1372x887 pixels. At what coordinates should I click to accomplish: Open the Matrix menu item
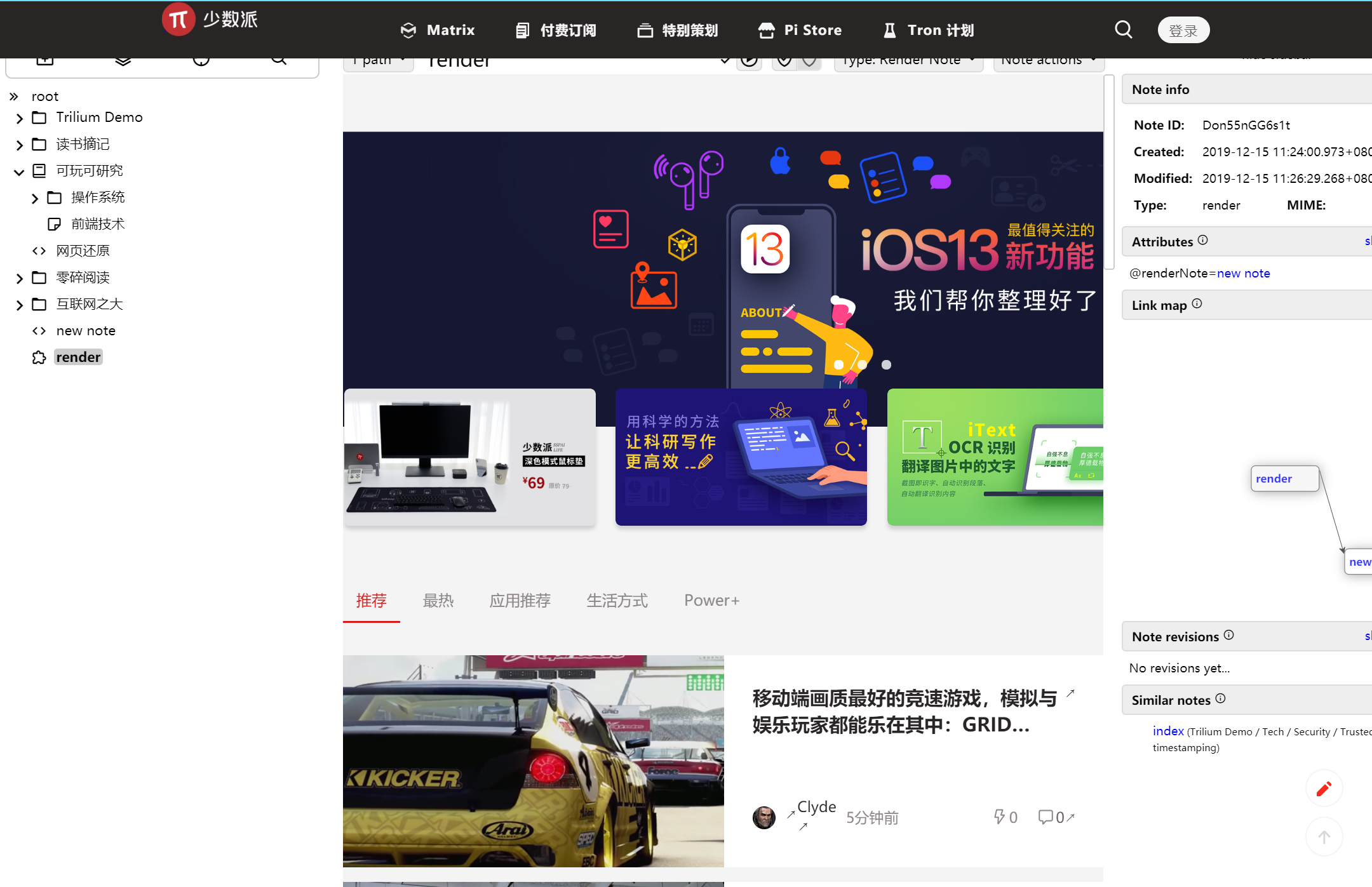tap(437, 29)
